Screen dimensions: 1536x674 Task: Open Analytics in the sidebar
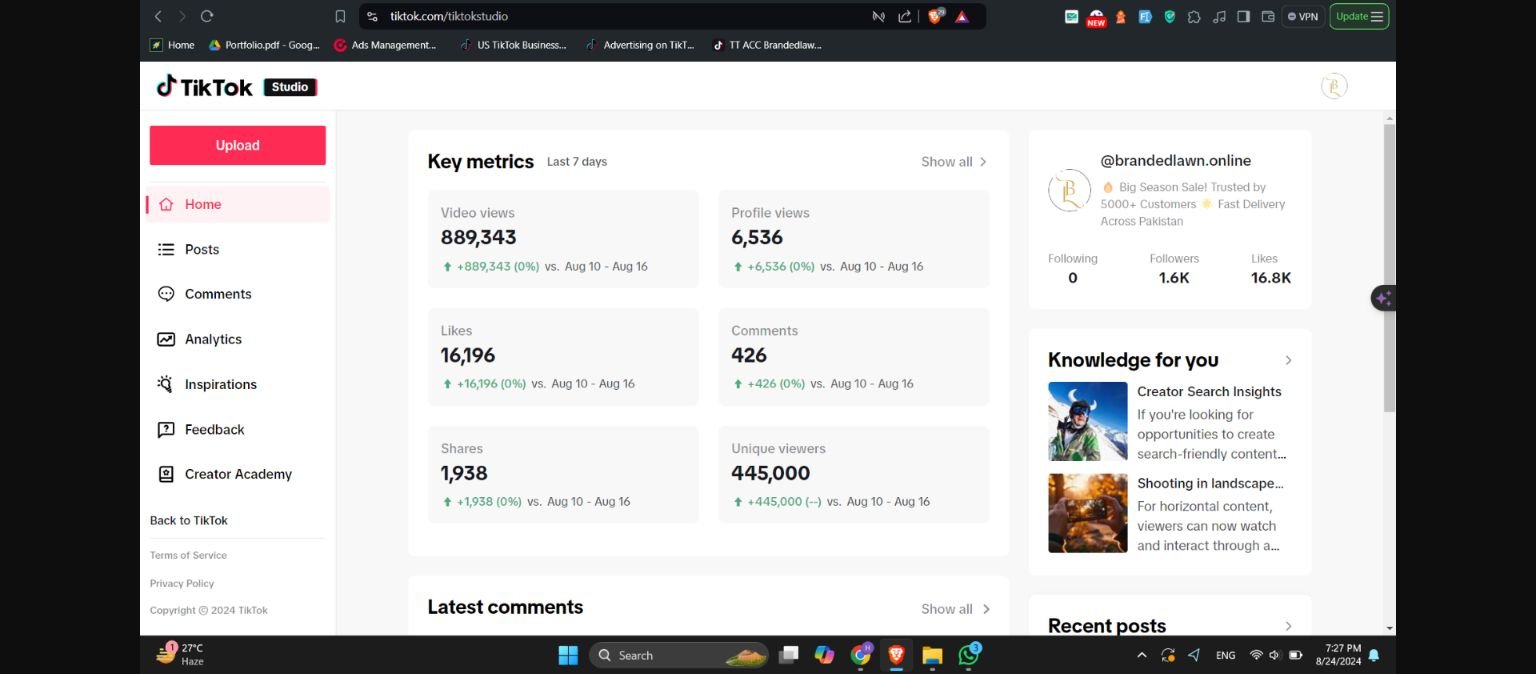(238, 339)
